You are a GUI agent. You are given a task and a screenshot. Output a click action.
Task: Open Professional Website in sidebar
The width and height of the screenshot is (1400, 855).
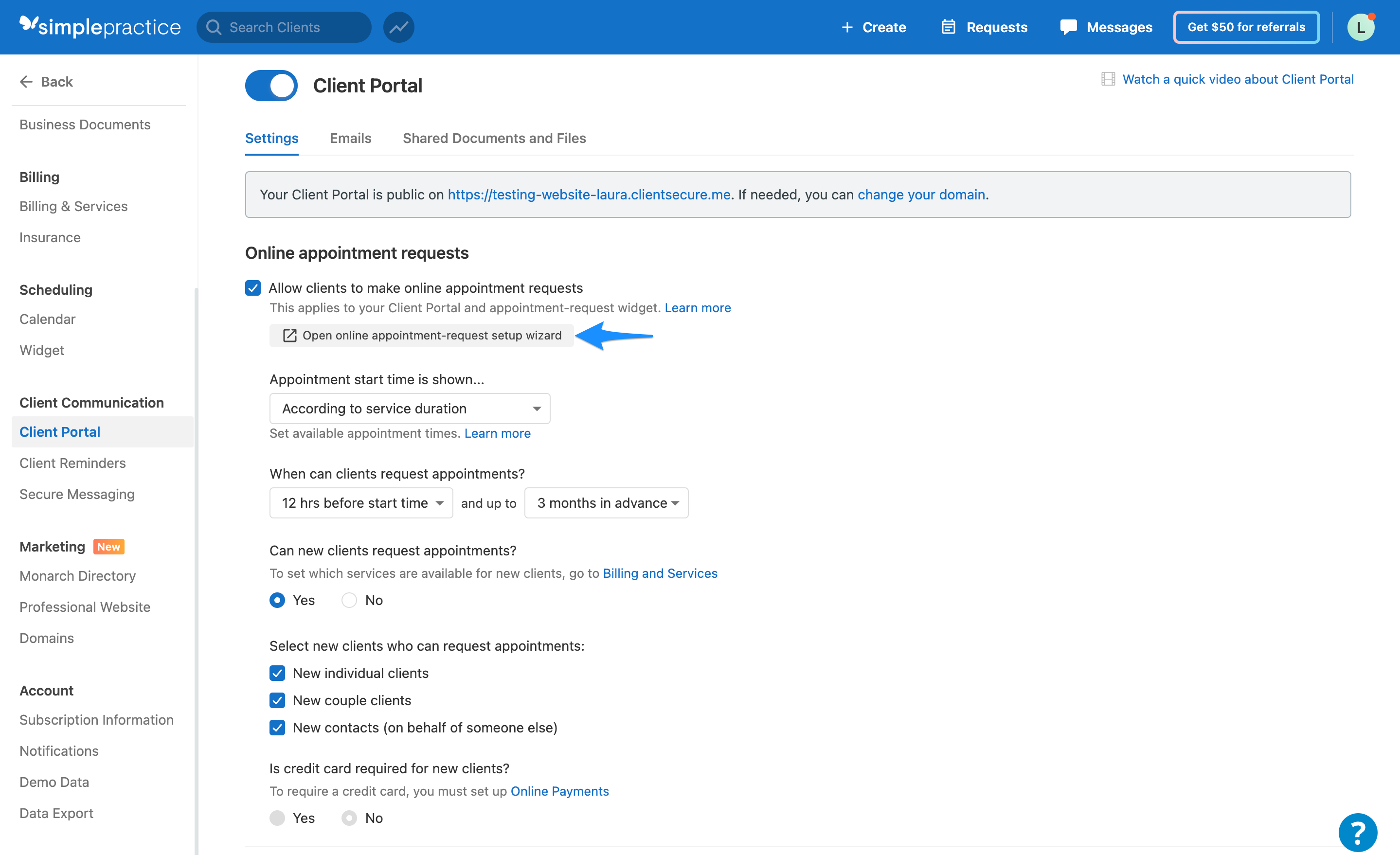(85, 607)
